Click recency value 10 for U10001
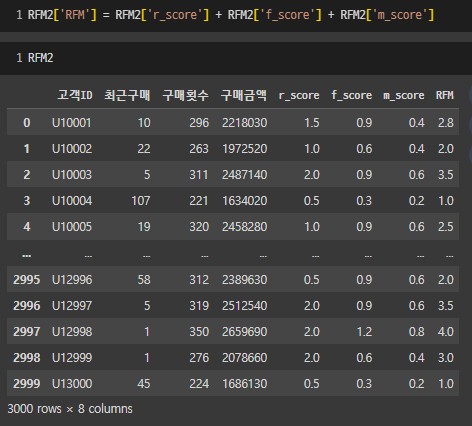The width and height of the screenshot is (472, 426). pyautogui.click(x=144, y=123)
